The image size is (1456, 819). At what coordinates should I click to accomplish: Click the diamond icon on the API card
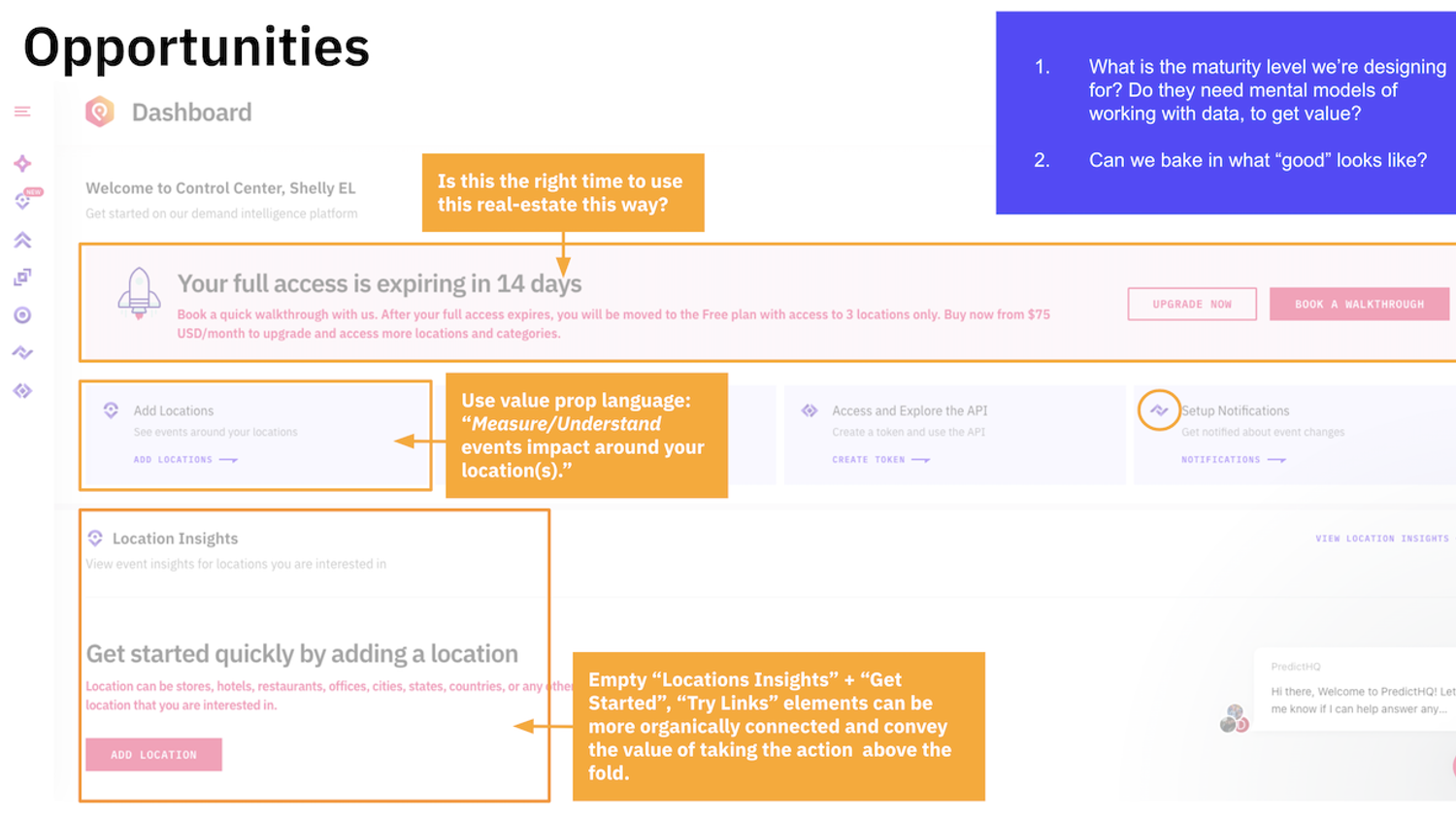pyautogui.click(x=810, y=410)
